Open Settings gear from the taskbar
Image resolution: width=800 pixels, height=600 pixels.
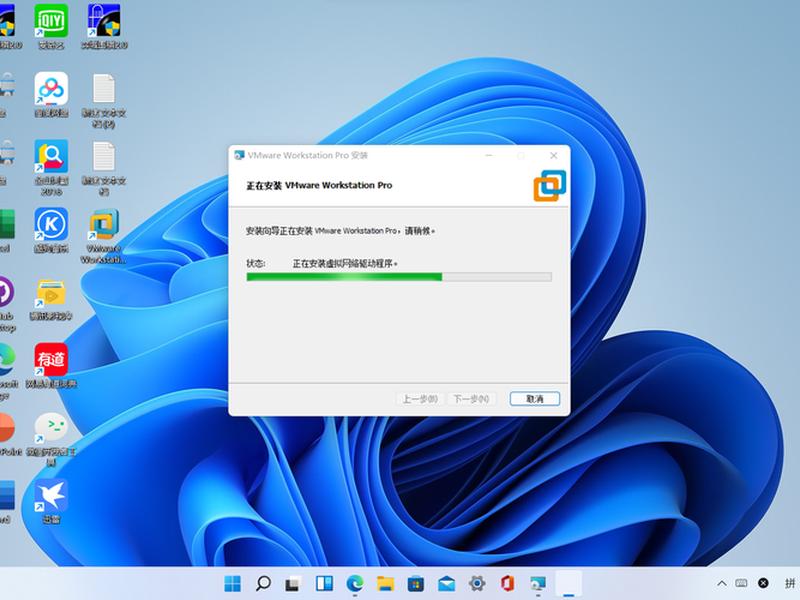477,583
